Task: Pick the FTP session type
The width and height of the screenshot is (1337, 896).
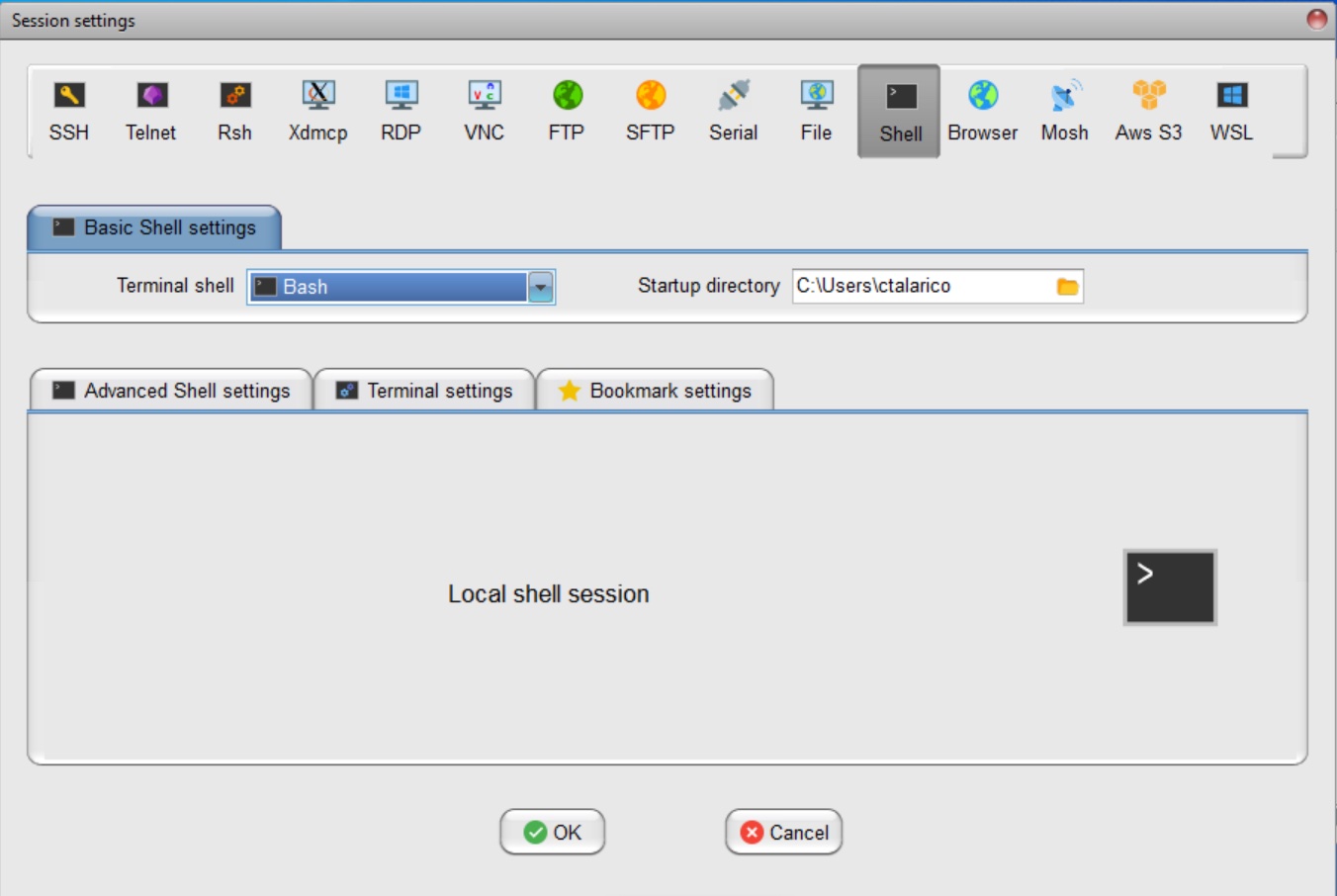Action: [x=567, y=112]
